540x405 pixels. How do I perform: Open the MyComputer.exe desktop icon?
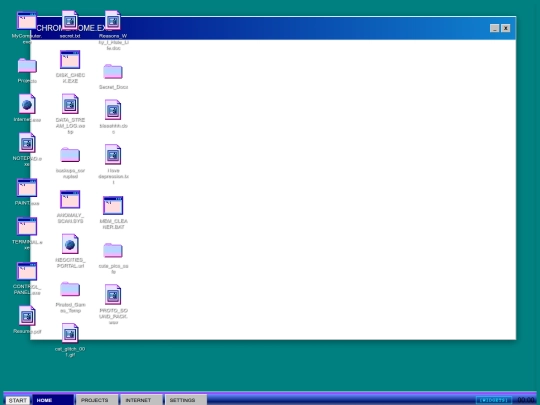click(27, 21)
